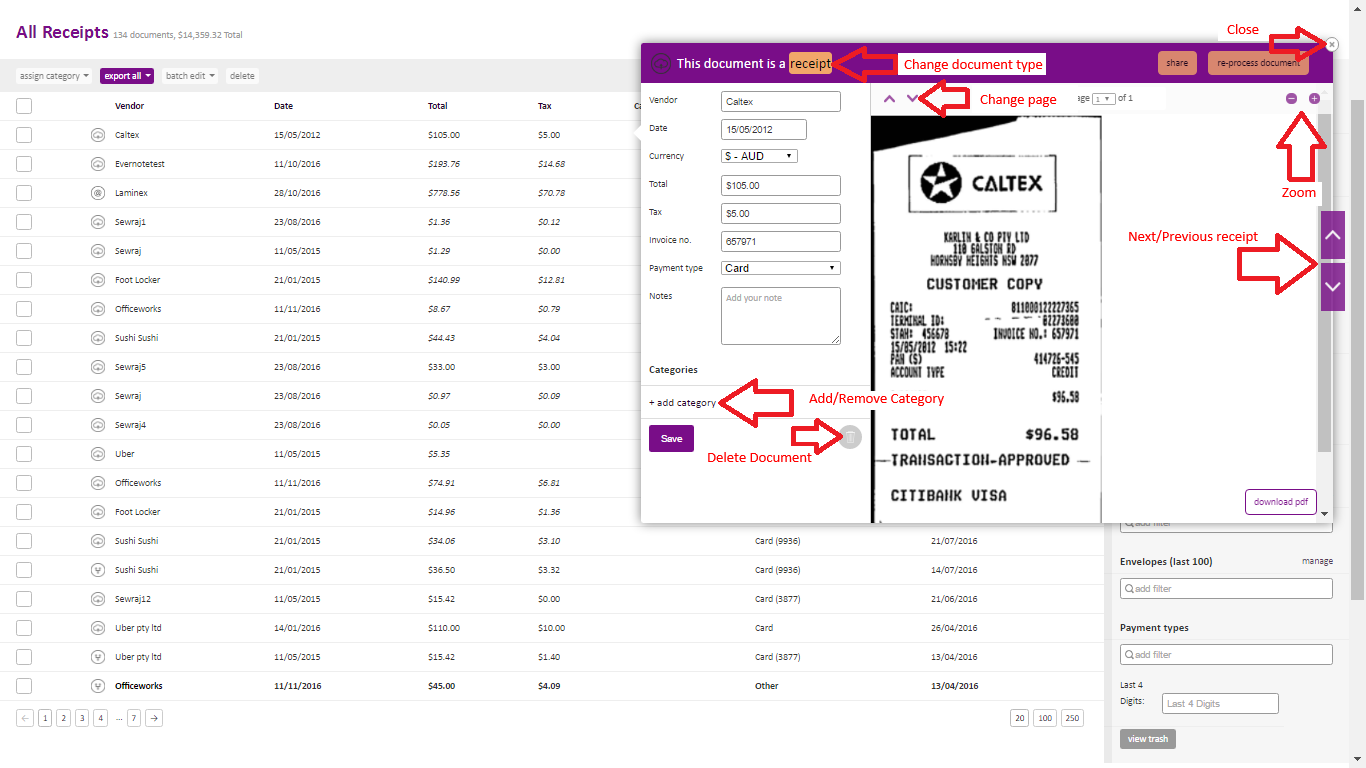This screenshot has height=768, width=1366.
Task: Check the box for the Laminex row
Action: coord(24,193)
